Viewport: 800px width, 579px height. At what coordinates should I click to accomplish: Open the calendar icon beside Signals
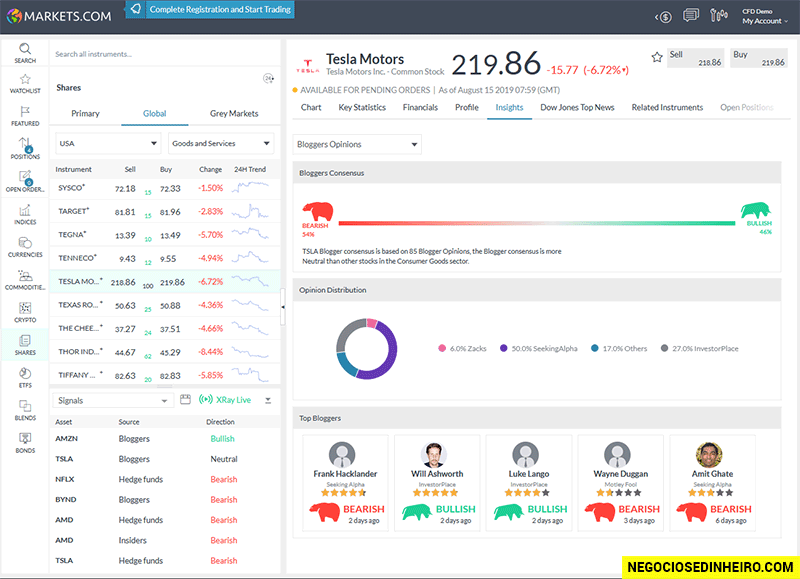click(x=185, y=399)
